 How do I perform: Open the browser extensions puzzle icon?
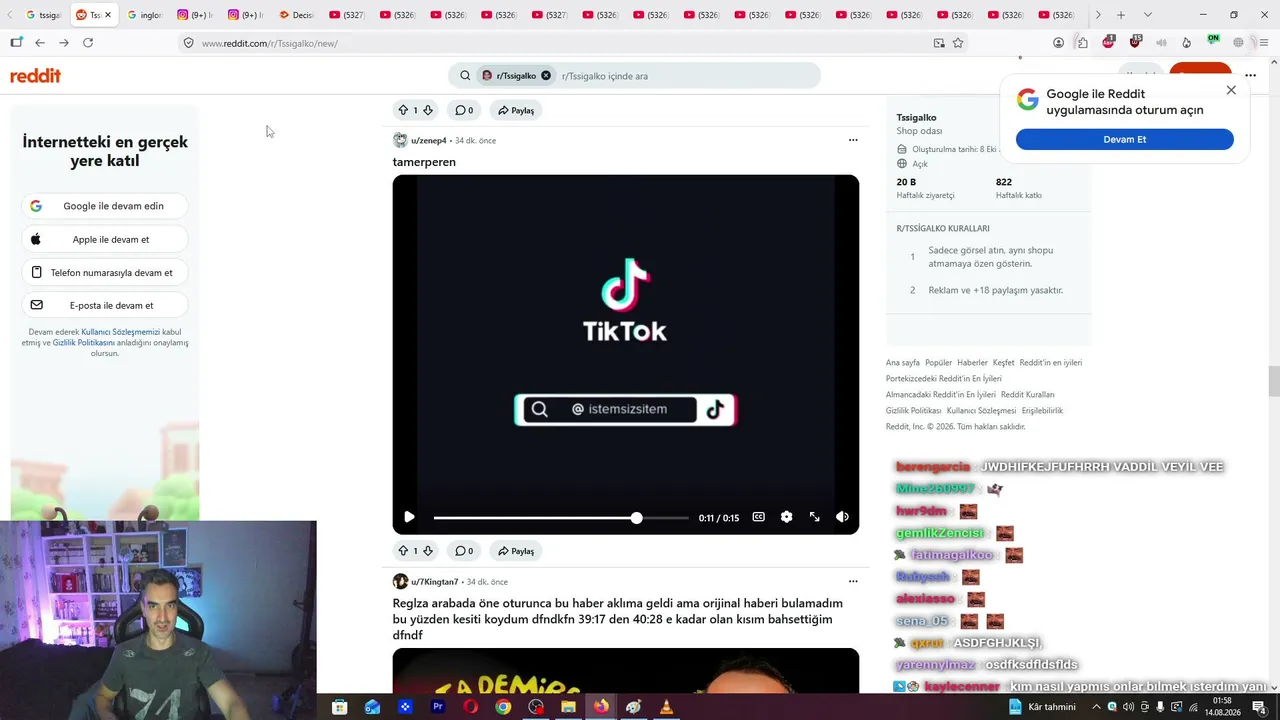(x=1082, y=43)
